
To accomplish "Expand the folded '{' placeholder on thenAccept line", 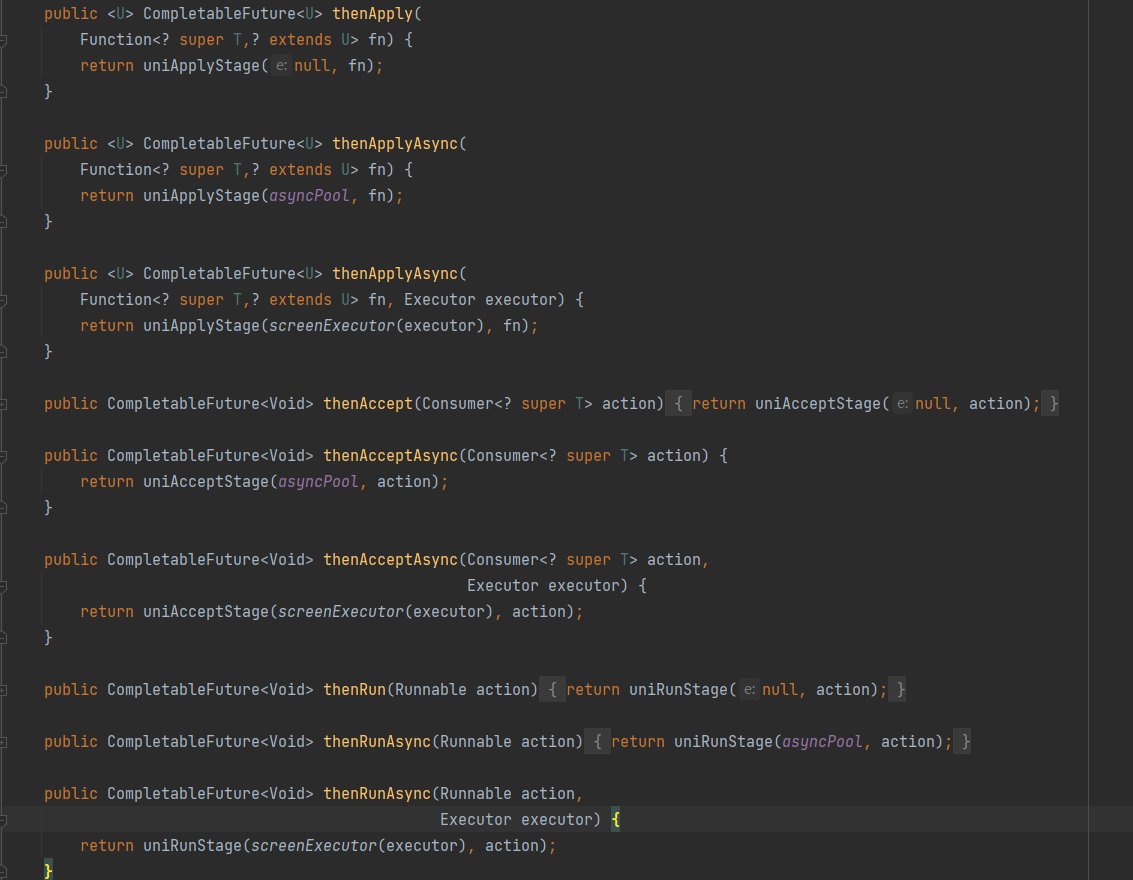I will [x=678, y=404].
